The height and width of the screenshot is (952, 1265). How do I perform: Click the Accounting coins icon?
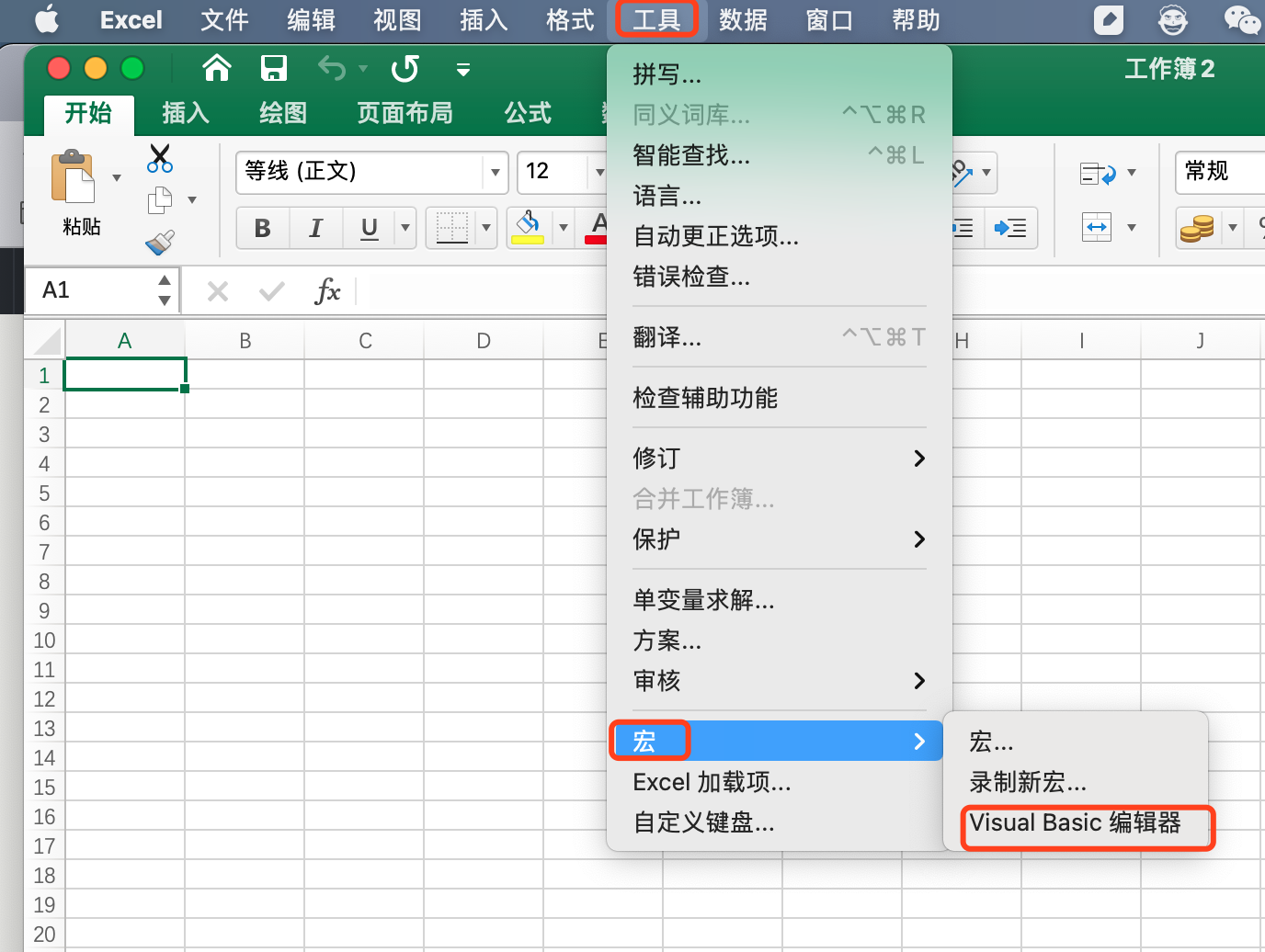coord(1197,228)
